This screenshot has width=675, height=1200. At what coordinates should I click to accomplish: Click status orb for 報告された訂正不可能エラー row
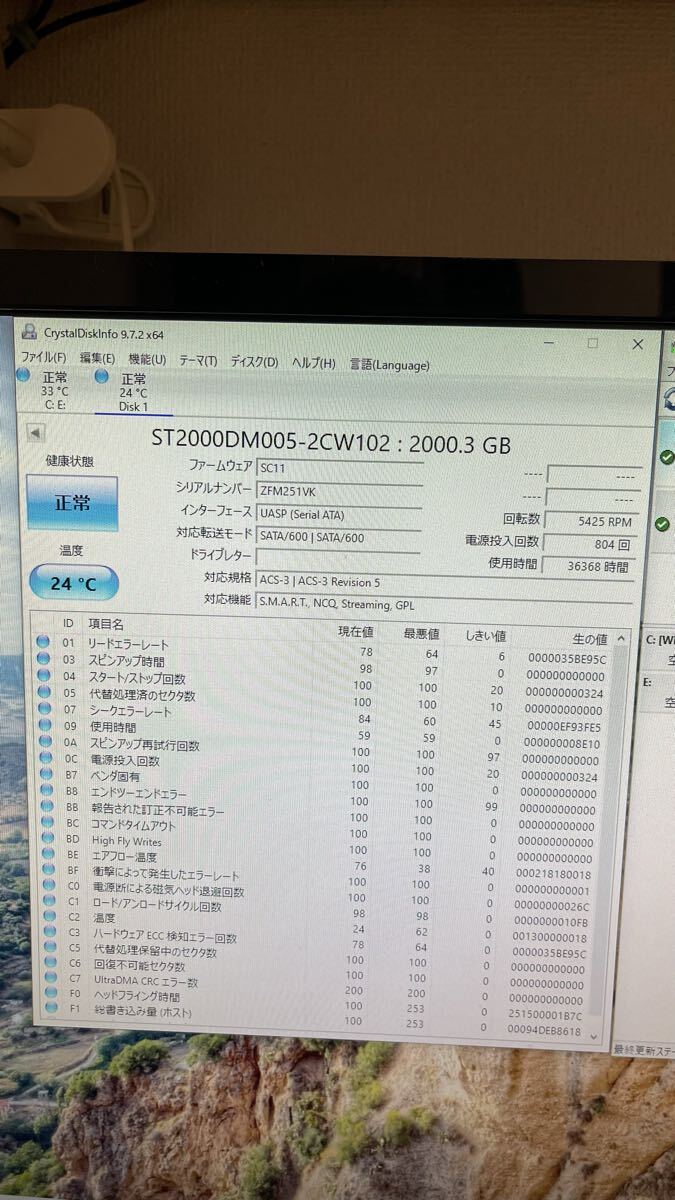(45, 807)
